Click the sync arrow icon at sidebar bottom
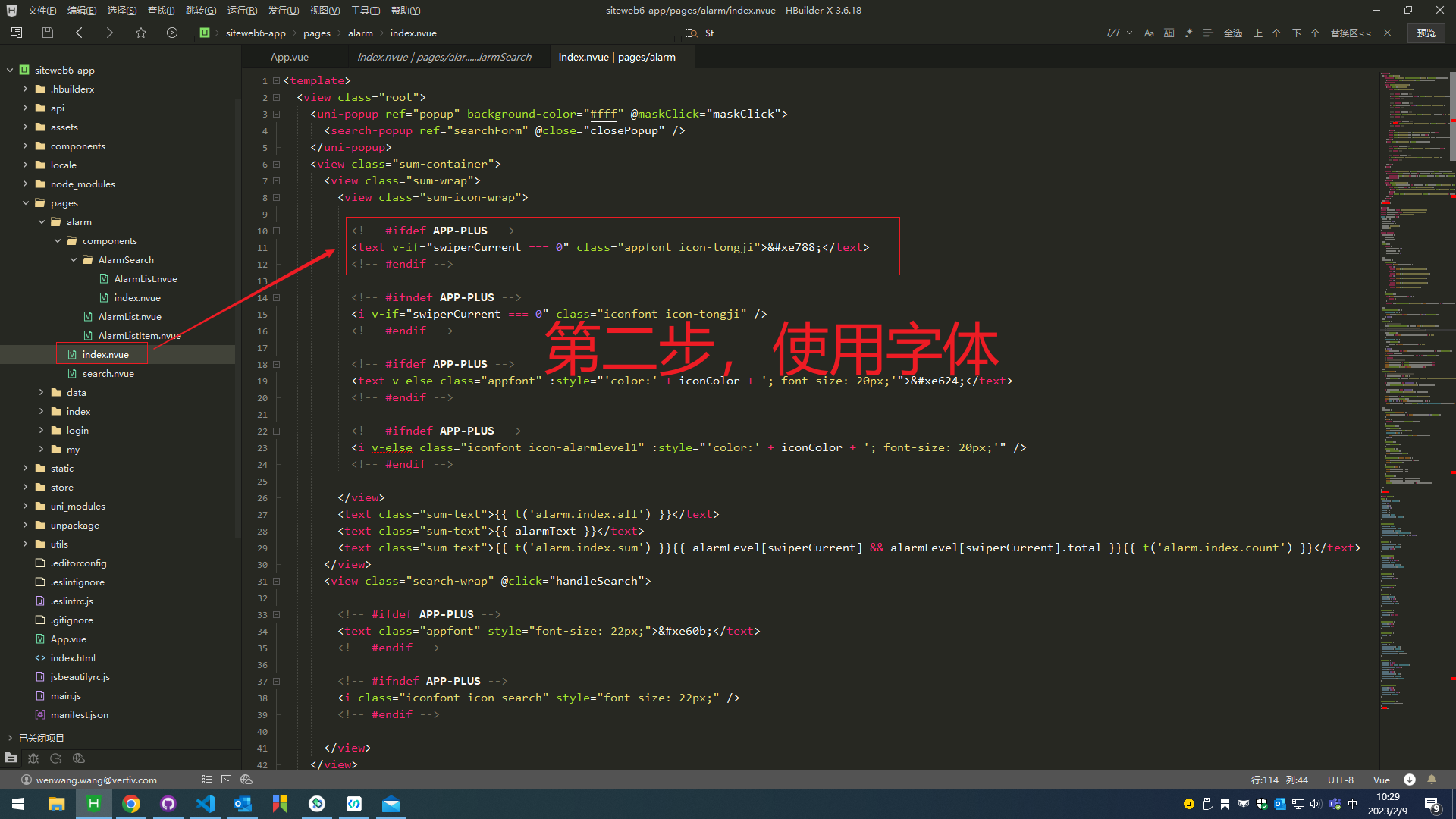Screen dimensions: 1456x819 pos(56,758)
